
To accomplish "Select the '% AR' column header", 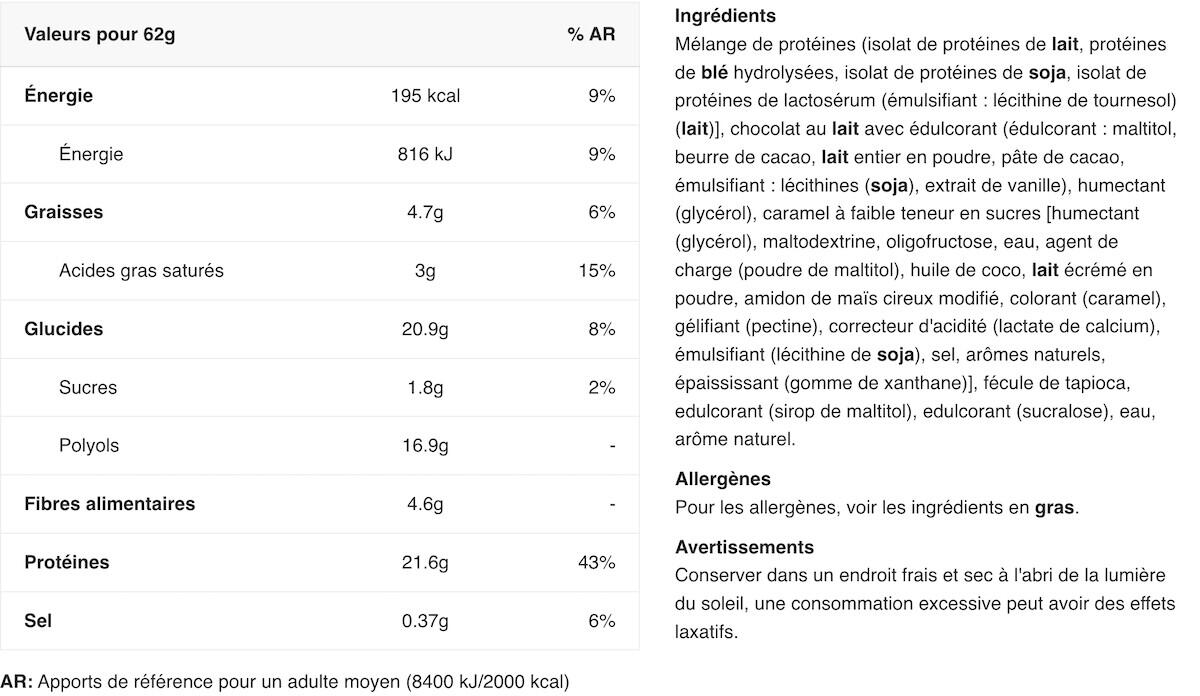I will click(x=591, y=35).
